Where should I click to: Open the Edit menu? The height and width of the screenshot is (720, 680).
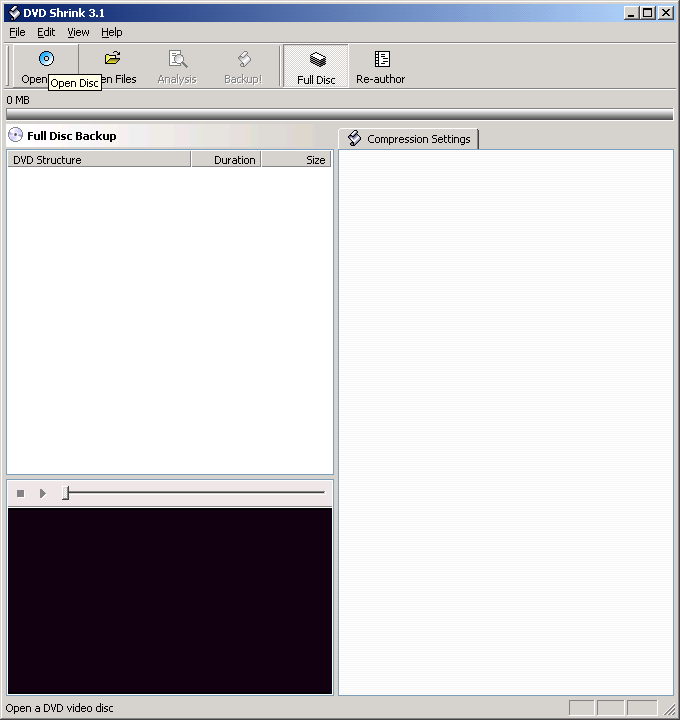click(46, 32)
